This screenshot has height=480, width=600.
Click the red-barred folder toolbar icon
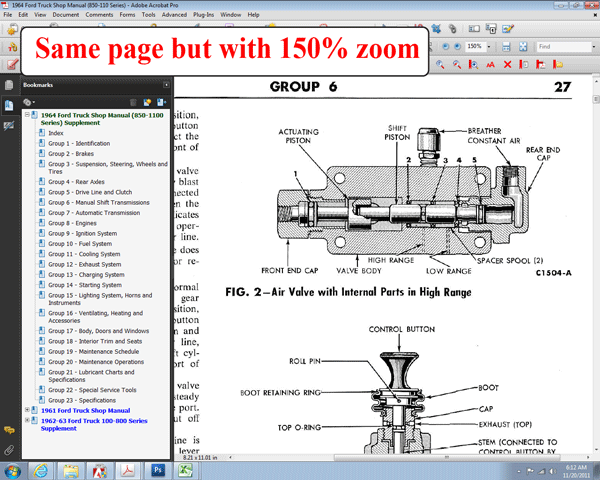pos(558,65)
